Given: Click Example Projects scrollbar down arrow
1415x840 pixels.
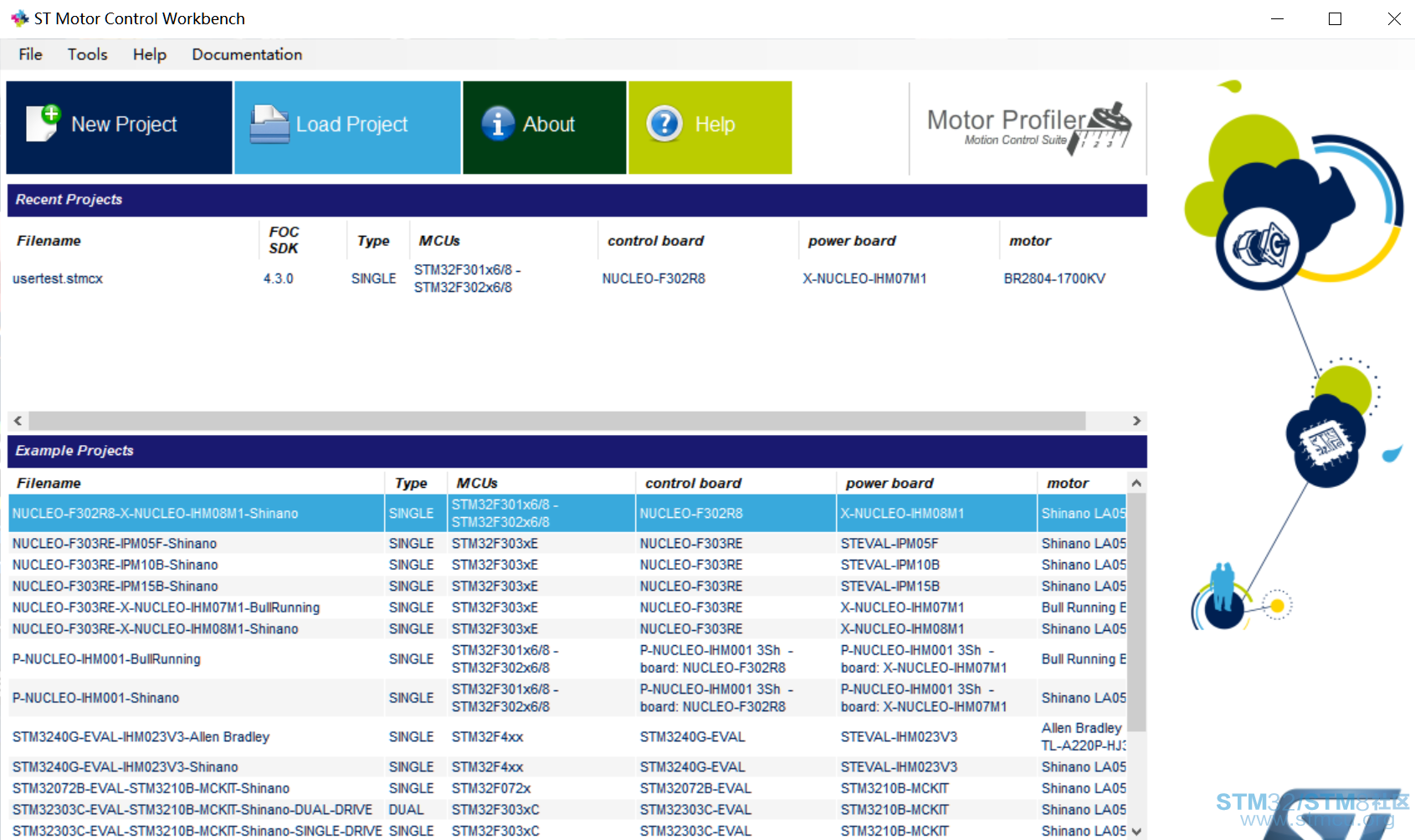Looking at the screenshot, I should point(1136,831).
